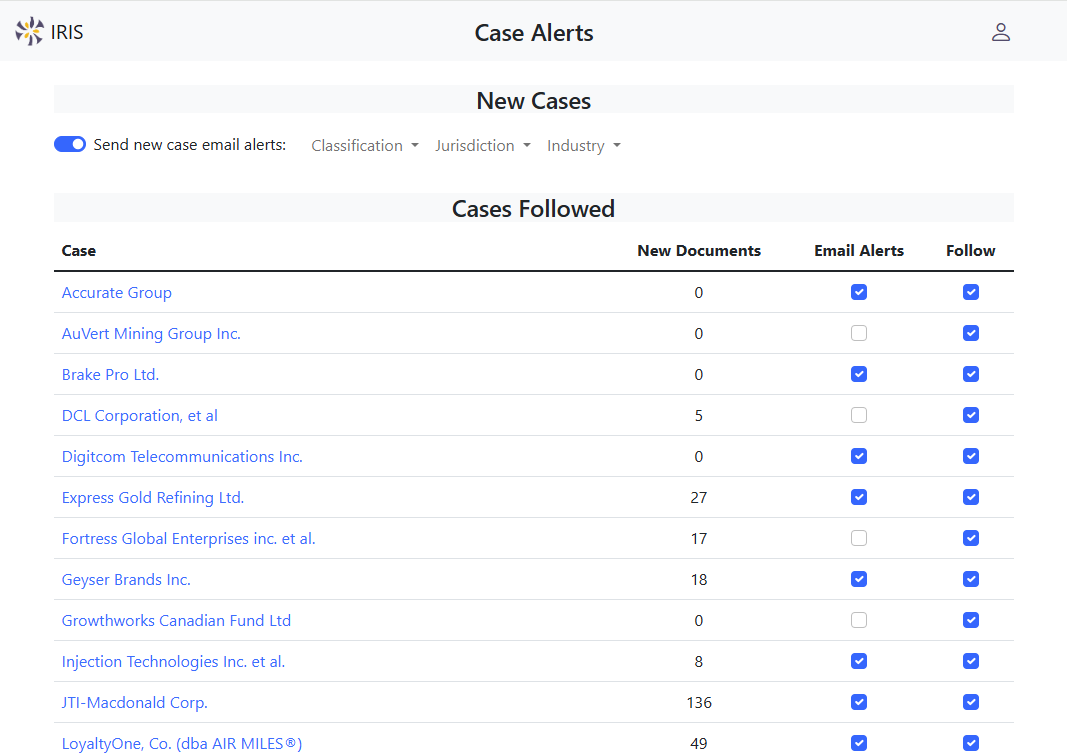Click the 17 new documents count

pos(699,538)
